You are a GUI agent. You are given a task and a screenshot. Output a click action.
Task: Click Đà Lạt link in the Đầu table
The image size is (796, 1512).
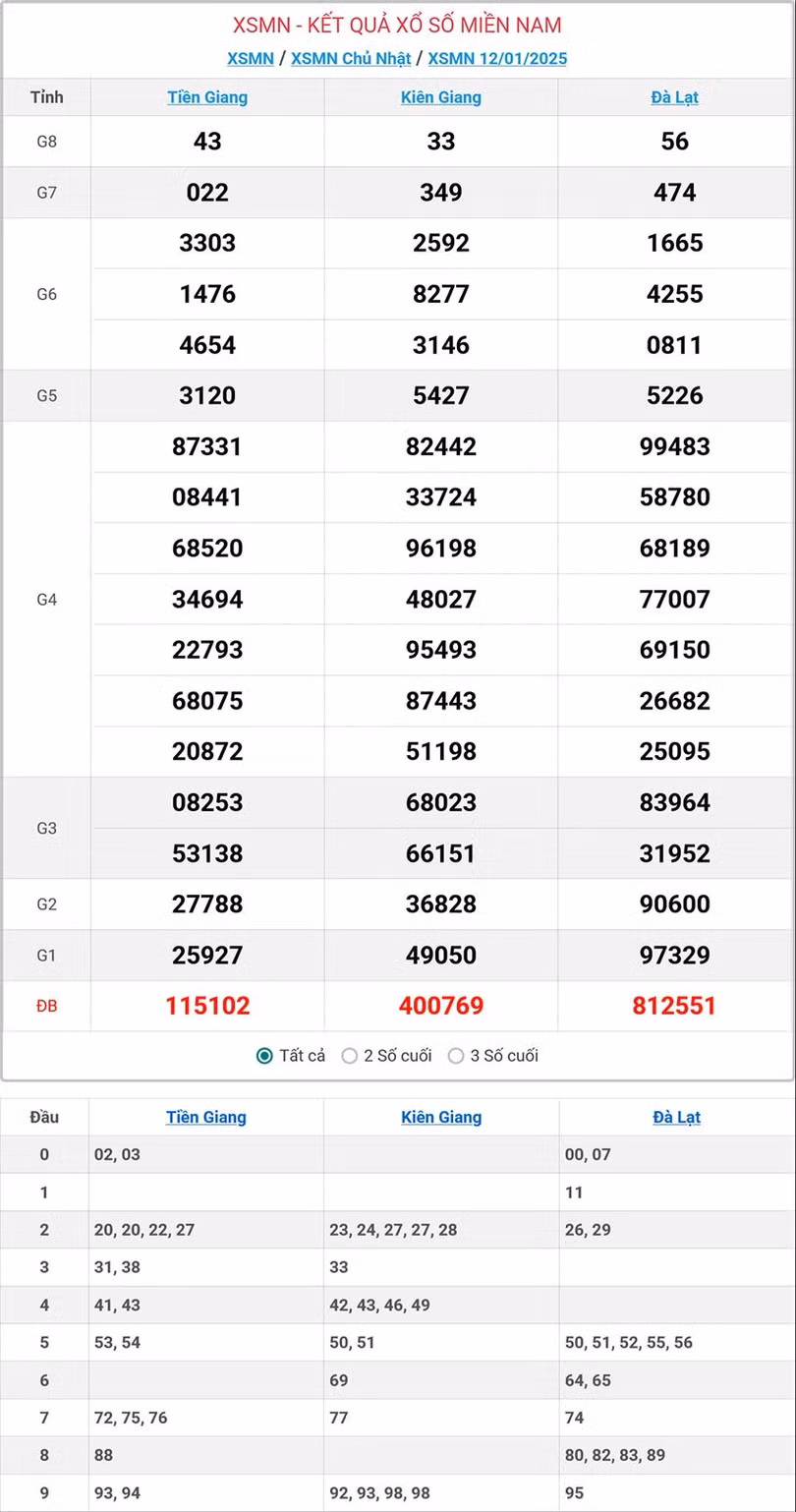(x=676, y=1117)
